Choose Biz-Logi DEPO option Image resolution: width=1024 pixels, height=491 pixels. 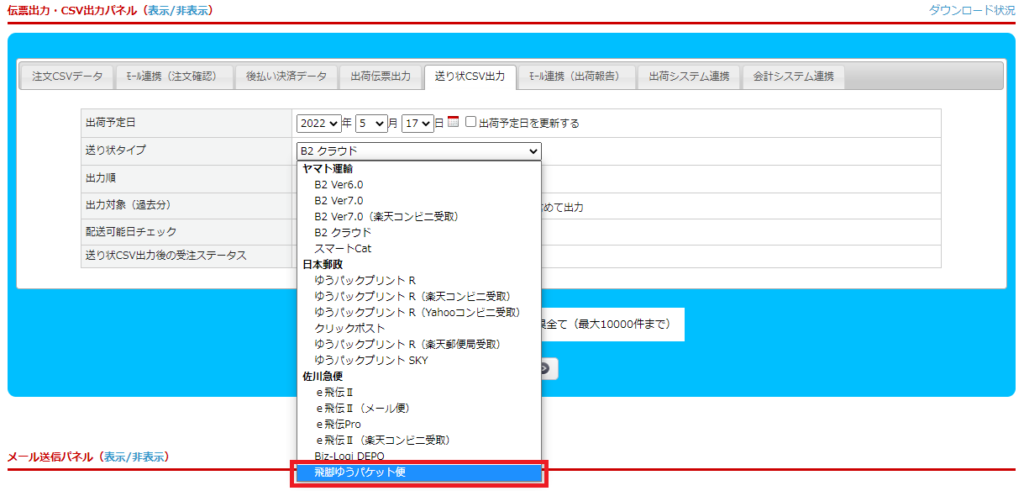(419, 455)
